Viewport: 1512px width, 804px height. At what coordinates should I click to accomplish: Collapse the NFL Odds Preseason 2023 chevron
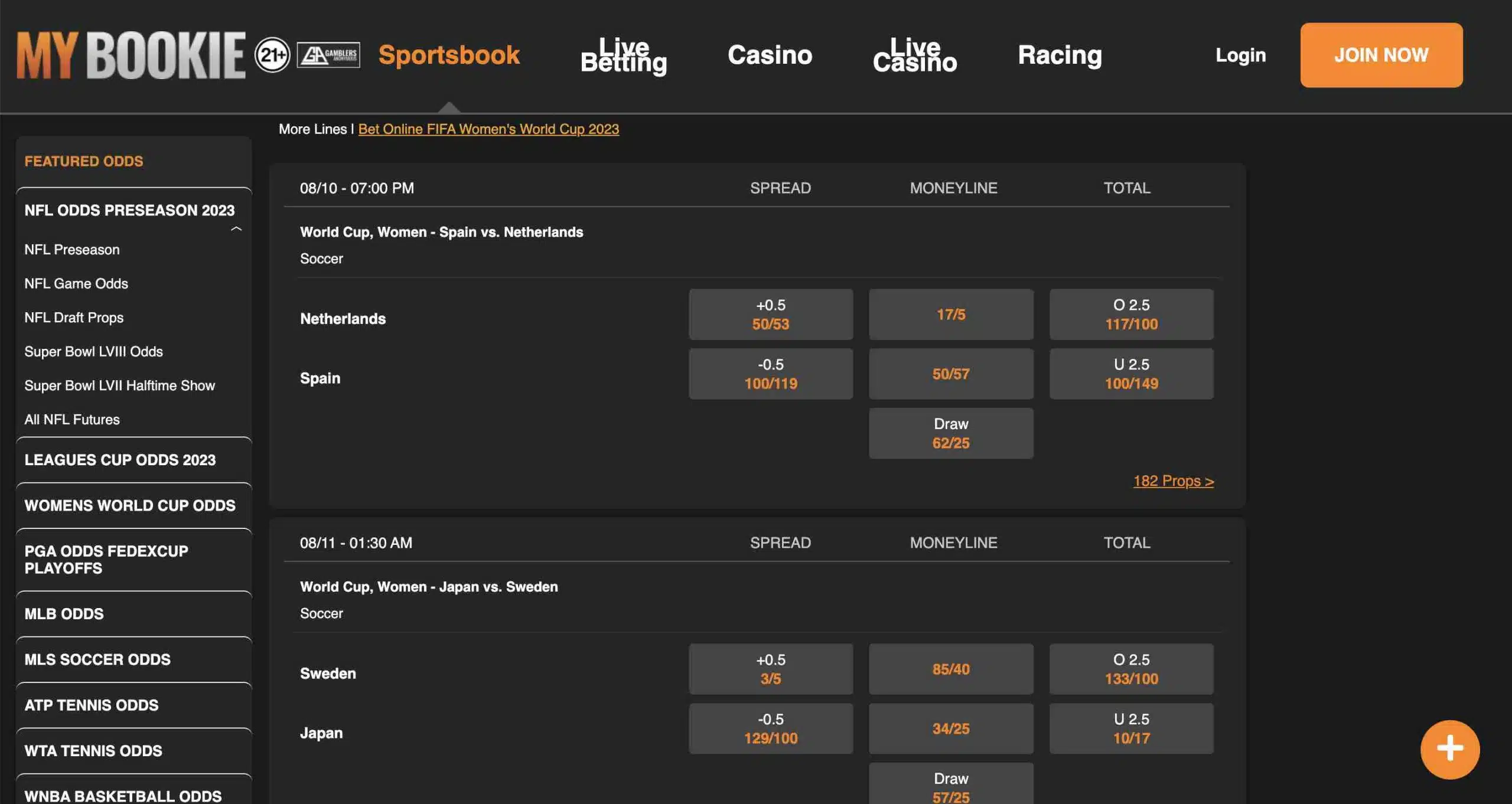tap(236, 228)
